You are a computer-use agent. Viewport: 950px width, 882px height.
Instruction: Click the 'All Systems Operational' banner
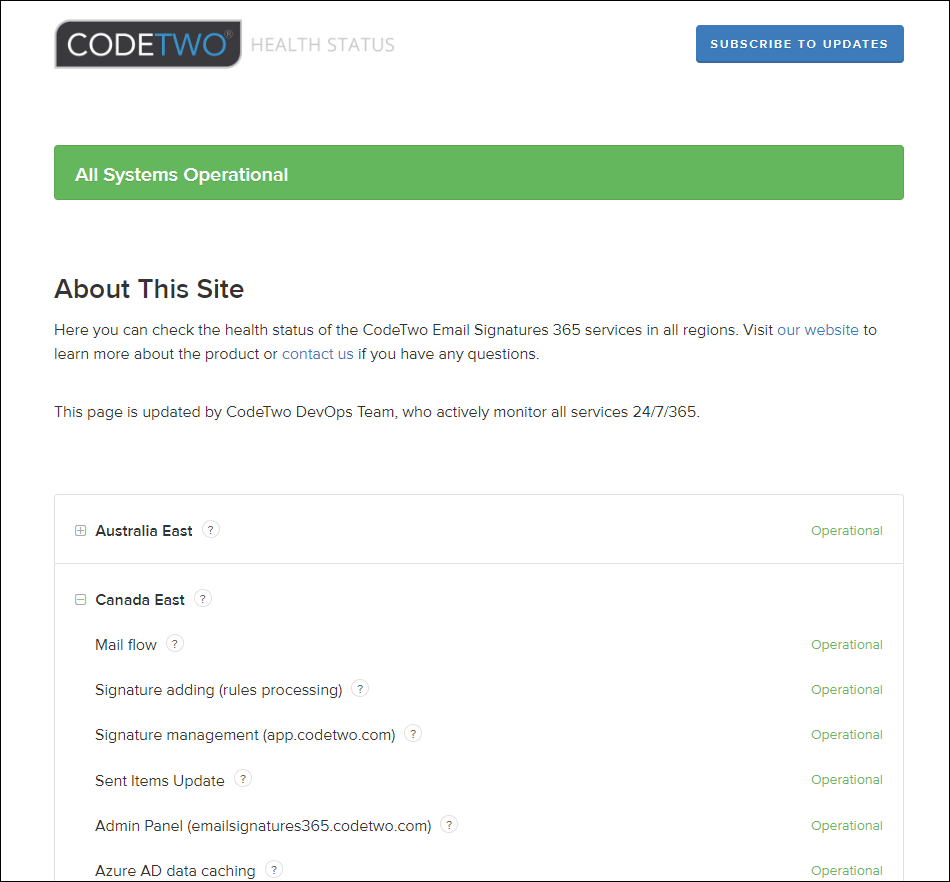479,173
